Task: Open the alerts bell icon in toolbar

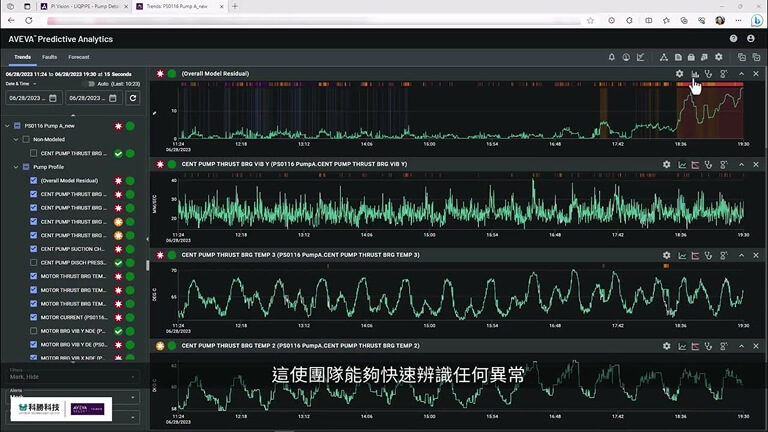Action: click(x=612, y=57)
